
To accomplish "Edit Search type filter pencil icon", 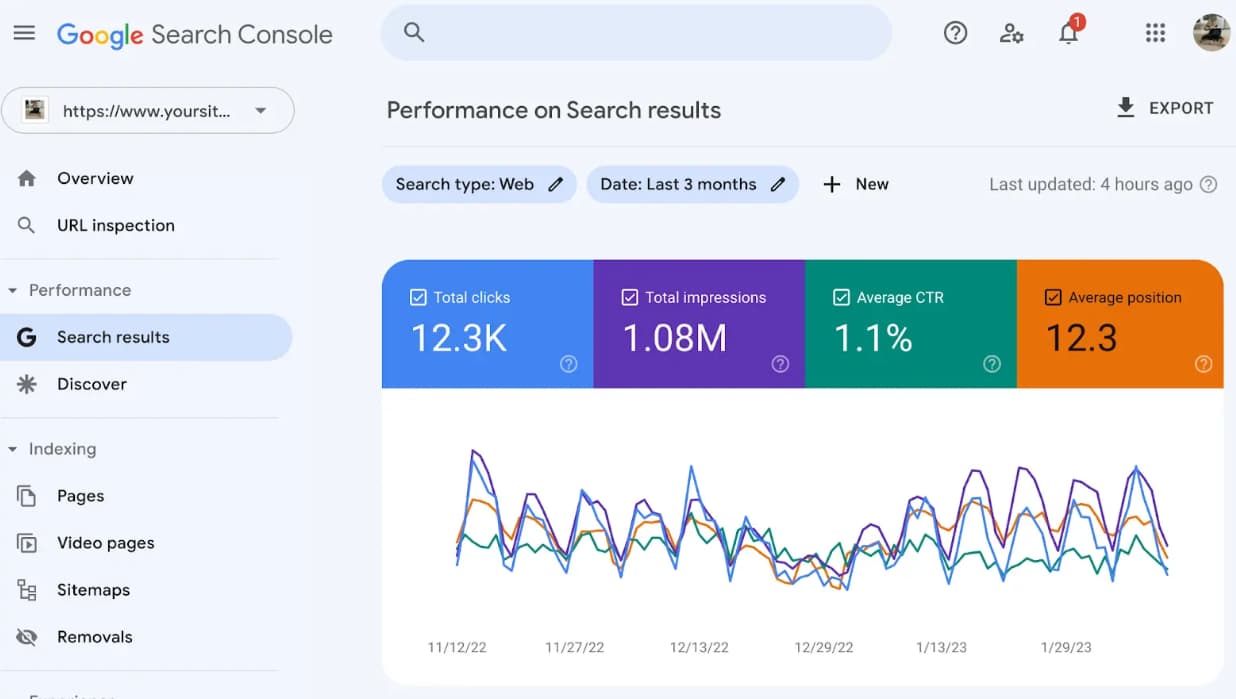I will pos(556,184).
